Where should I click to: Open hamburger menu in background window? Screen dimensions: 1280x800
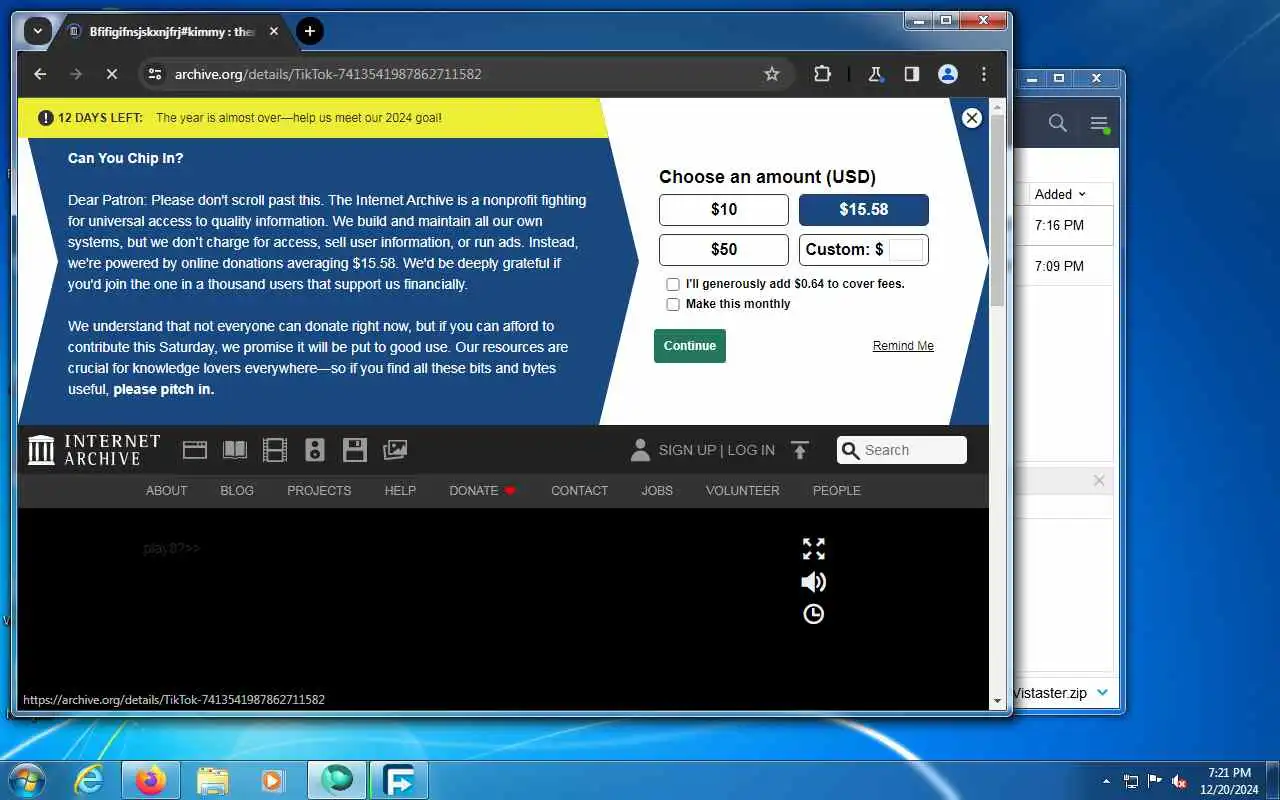[x=1099, y=124]
